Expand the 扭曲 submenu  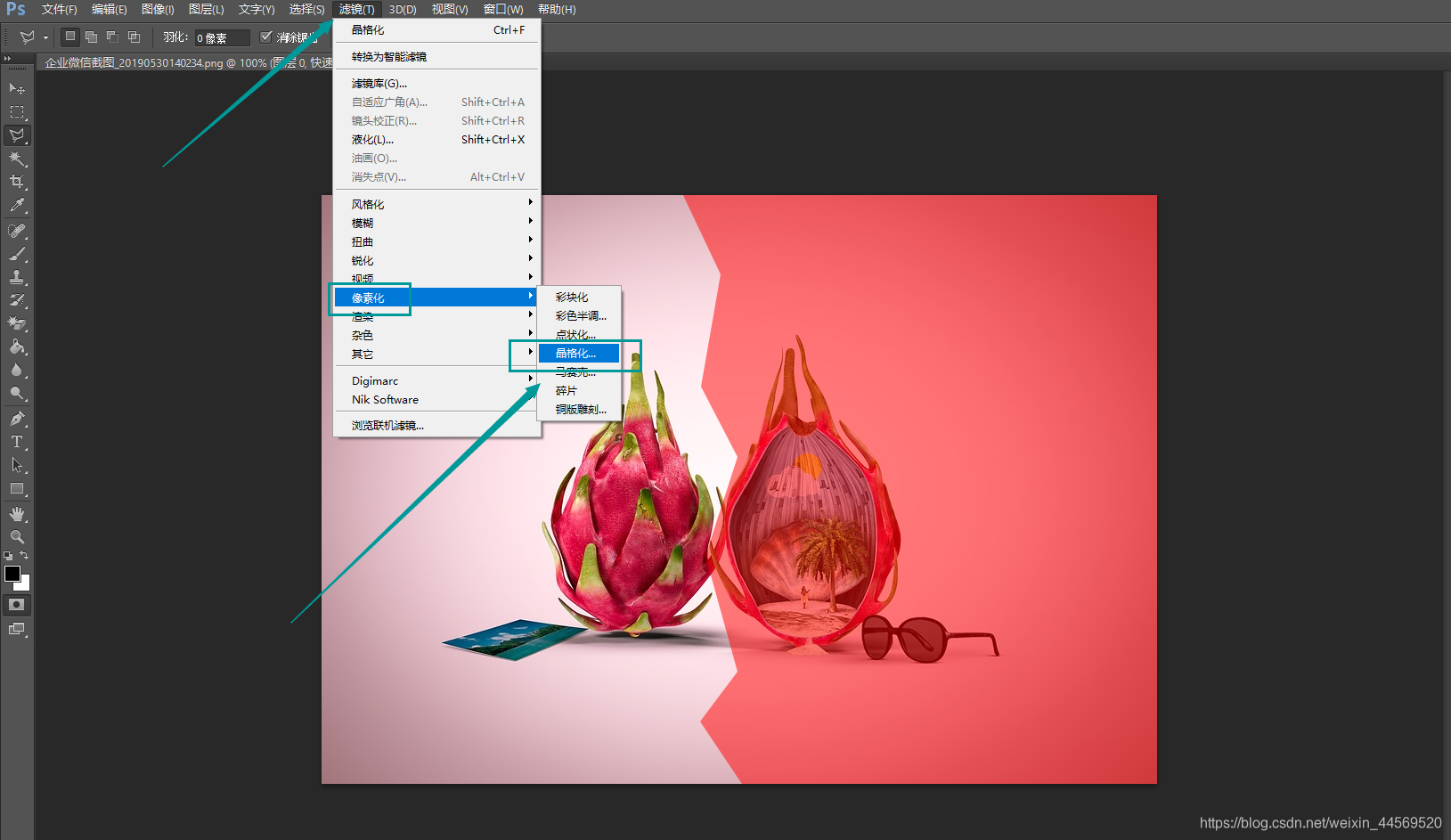click(436, 241)
